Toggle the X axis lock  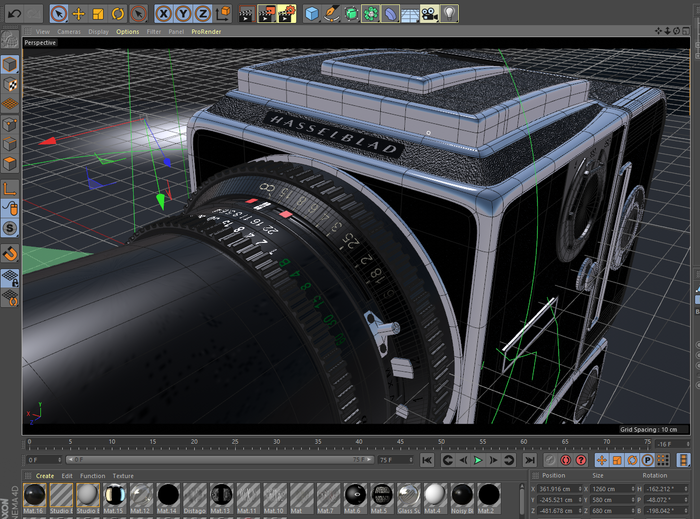coord(165,14)
